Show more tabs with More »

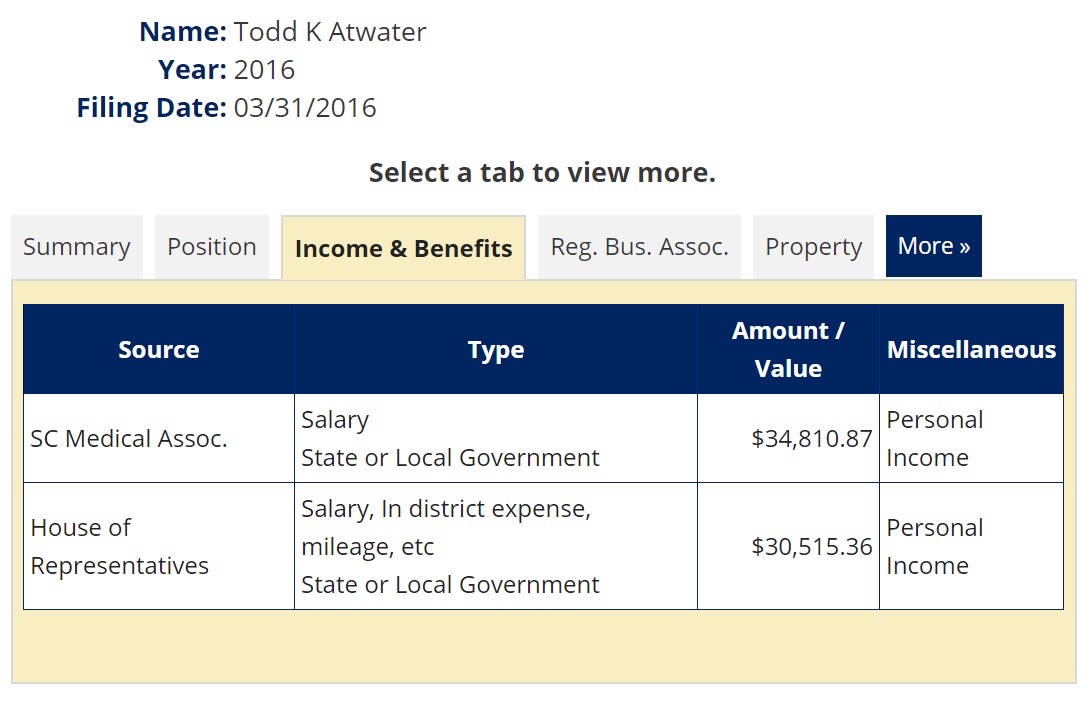(x=934, y=246)
